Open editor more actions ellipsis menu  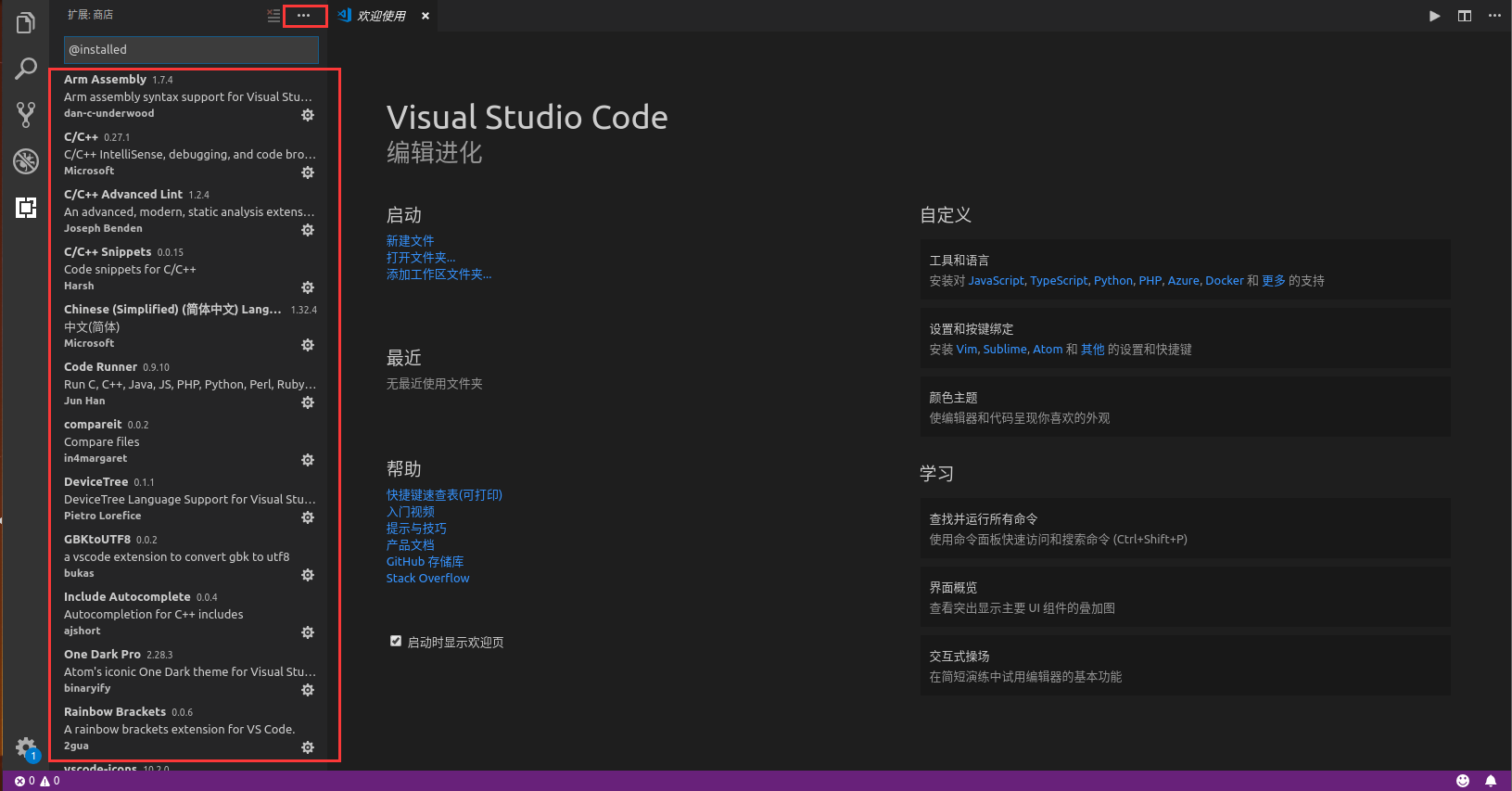1494,16
